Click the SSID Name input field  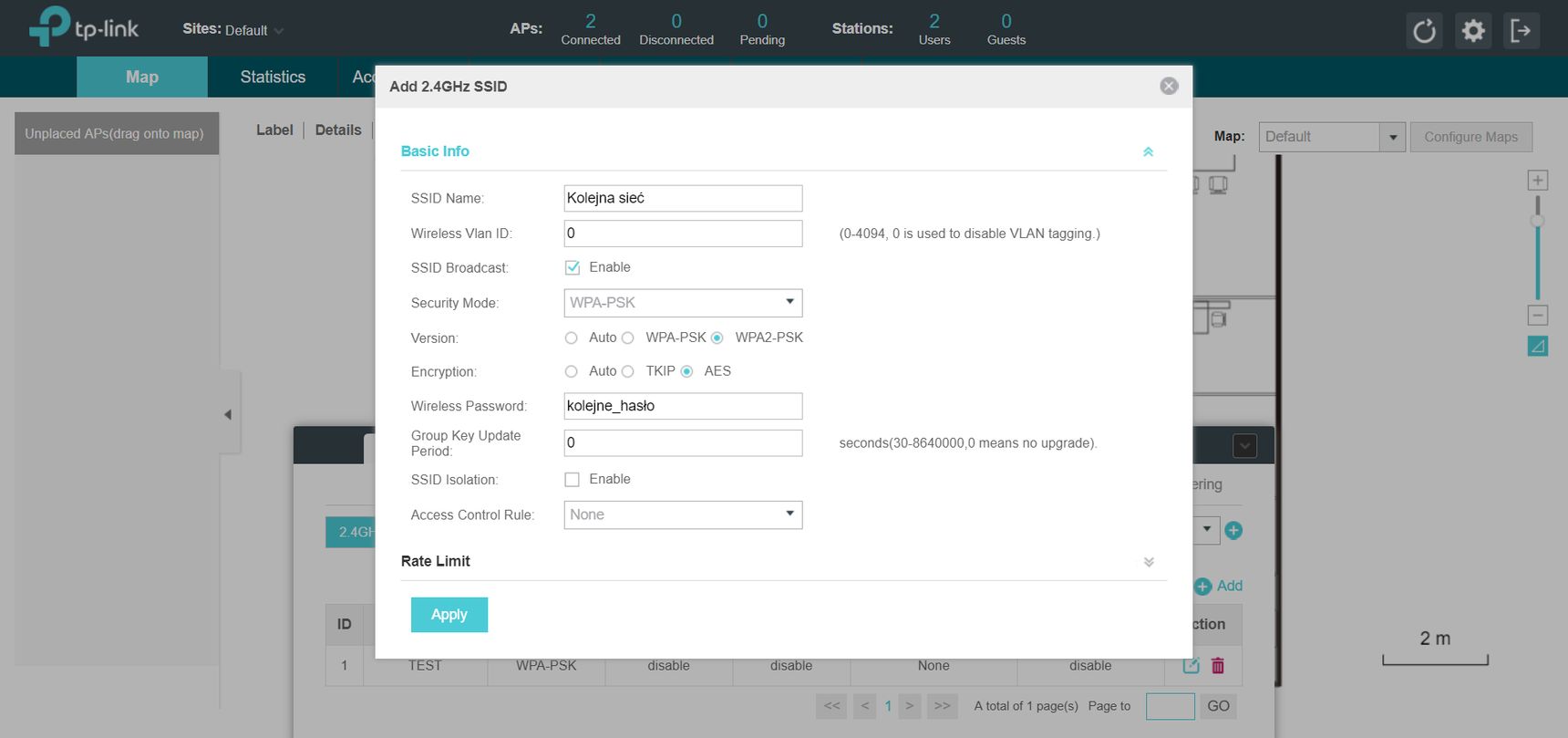683,198
